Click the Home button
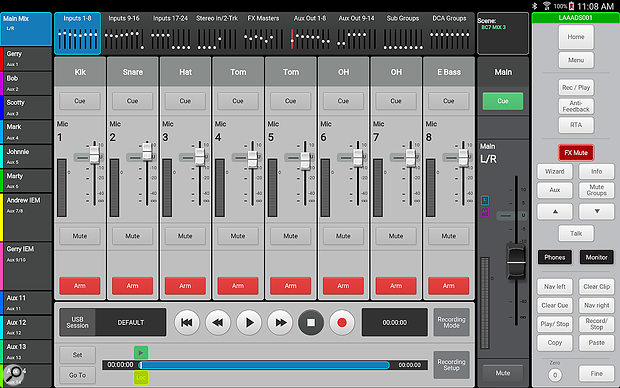This screenshot has height=388, width=620. tap(576, 37)
